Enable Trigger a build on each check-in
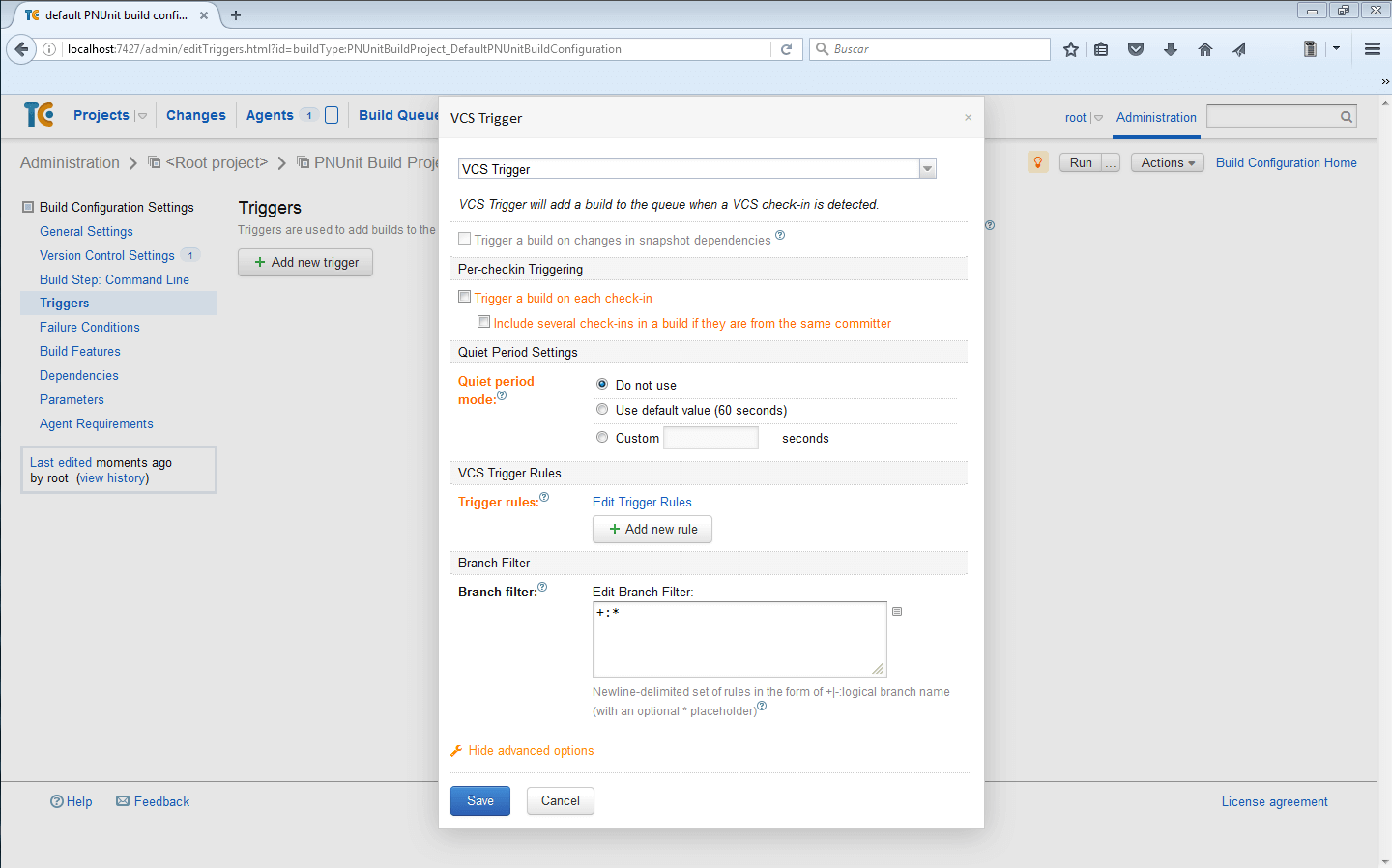This screenshot has height=868, width=1392. pyautogui.click(x=465, y=298)
